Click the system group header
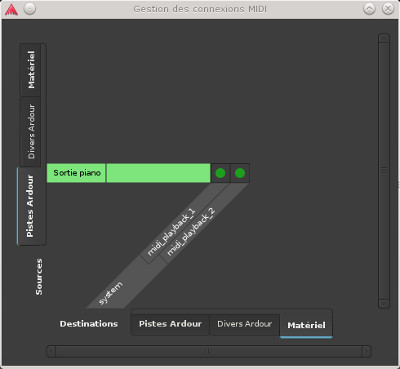 (x=111, y=293)
